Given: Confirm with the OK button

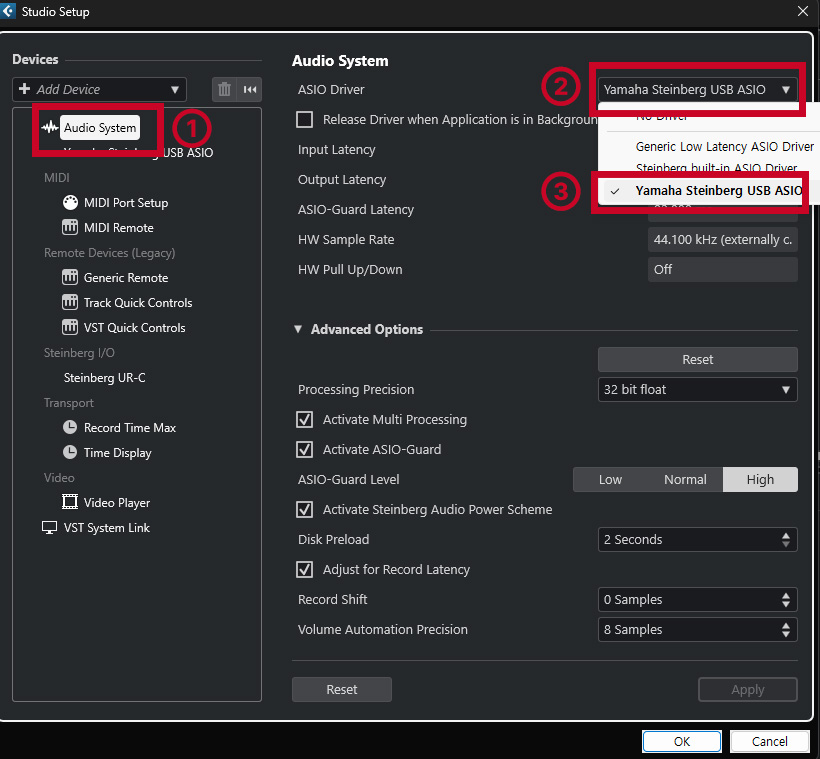Looking at the screenshot, I should [682, 741].
